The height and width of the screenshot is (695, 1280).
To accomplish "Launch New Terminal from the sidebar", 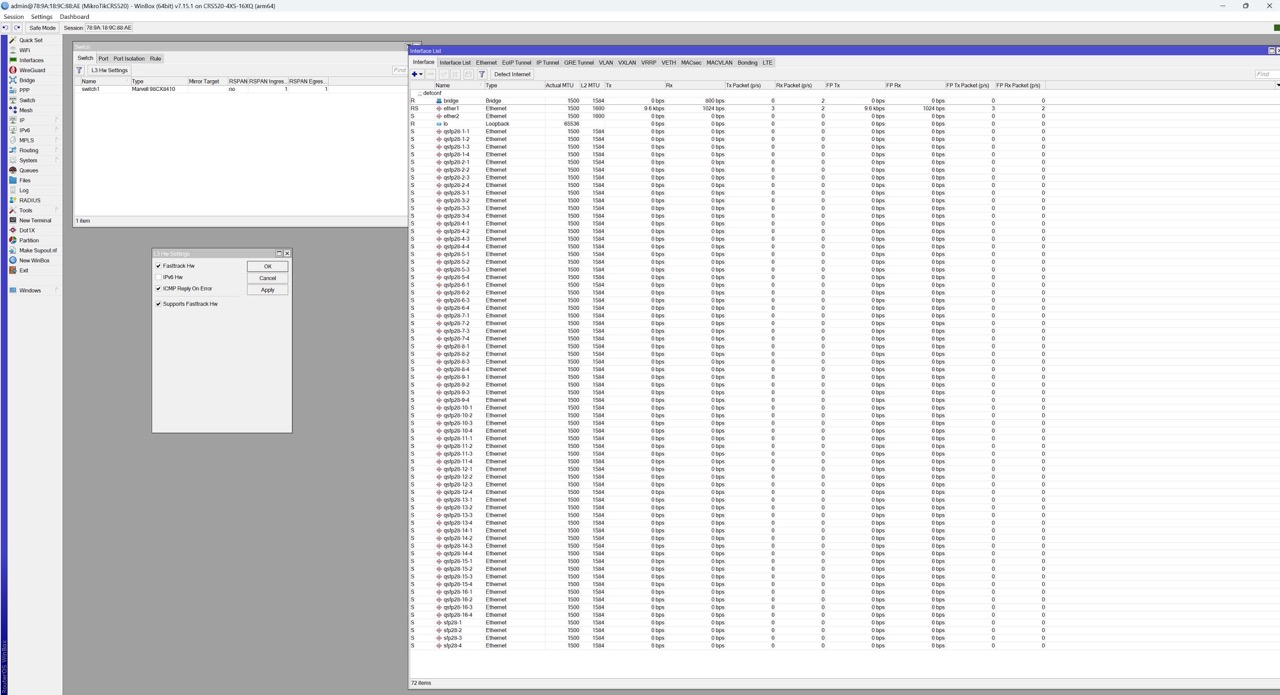I will click(34, 220).
